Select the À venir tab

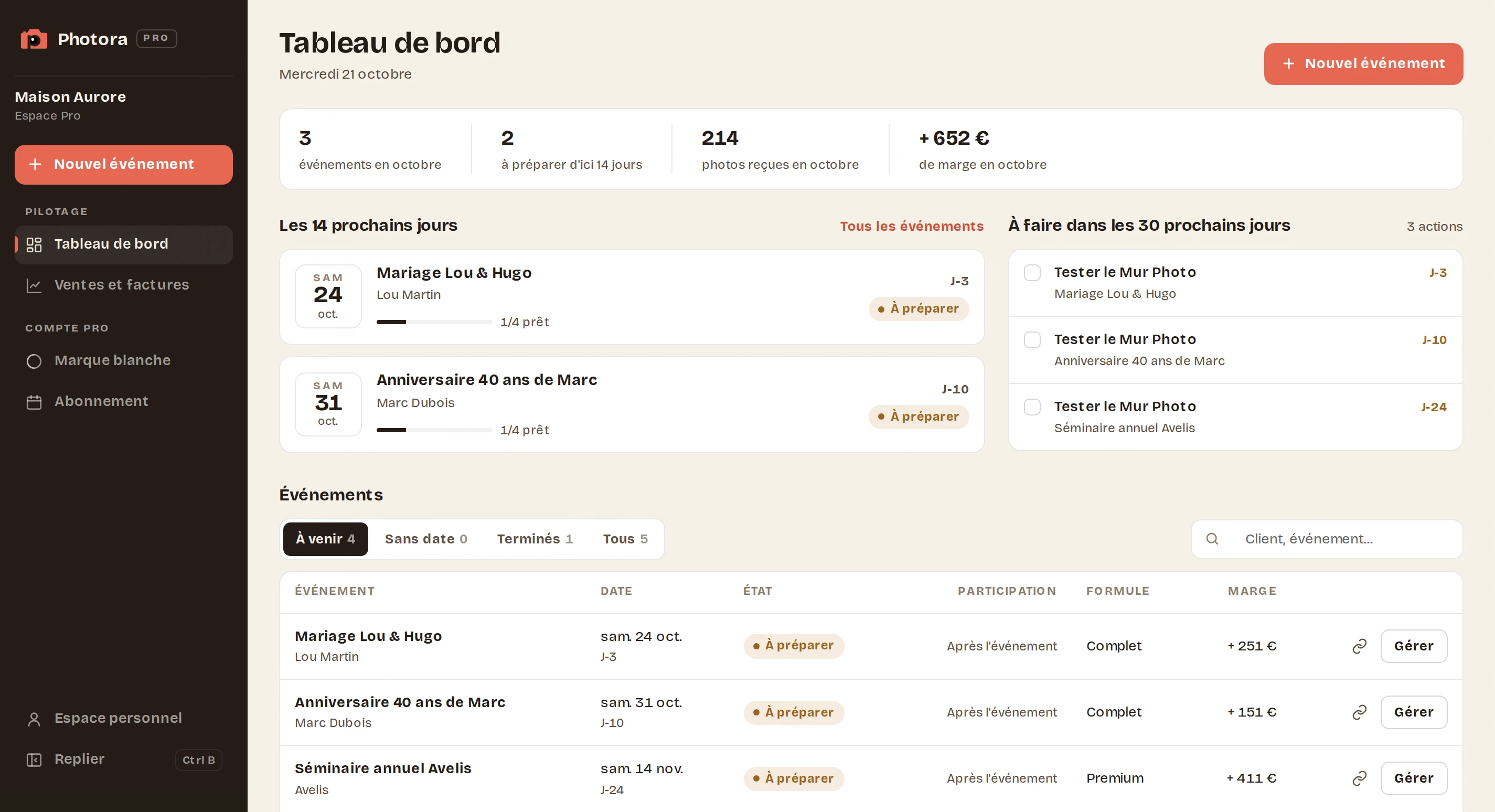click(x=326, y=539)
